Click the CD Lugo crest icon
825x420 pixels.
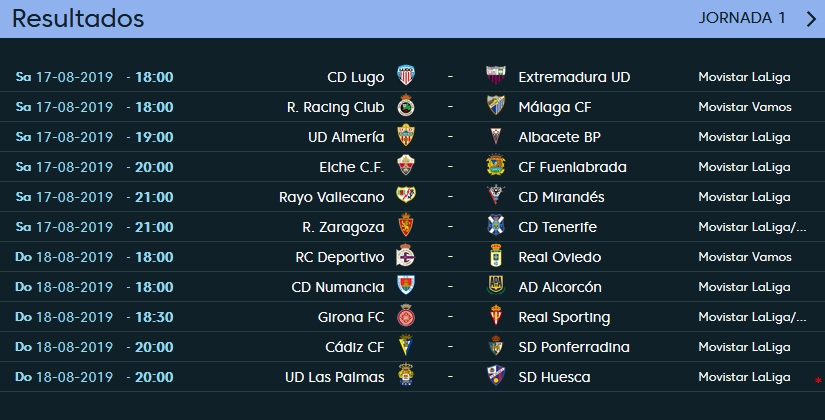tap(406, 75)
